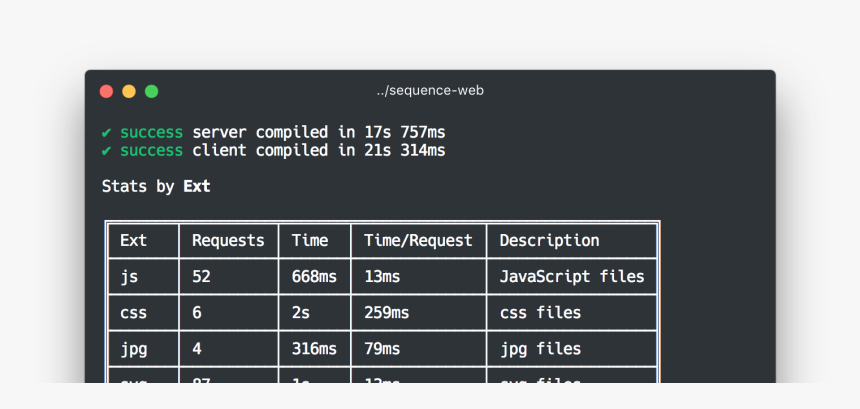Select the Requests column header

(228, 241)
